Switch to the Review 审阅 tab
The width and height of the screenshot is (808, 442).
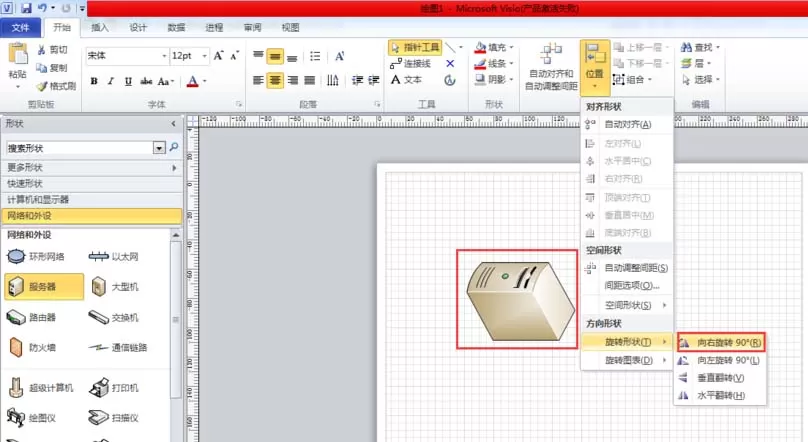pos(252,27)
